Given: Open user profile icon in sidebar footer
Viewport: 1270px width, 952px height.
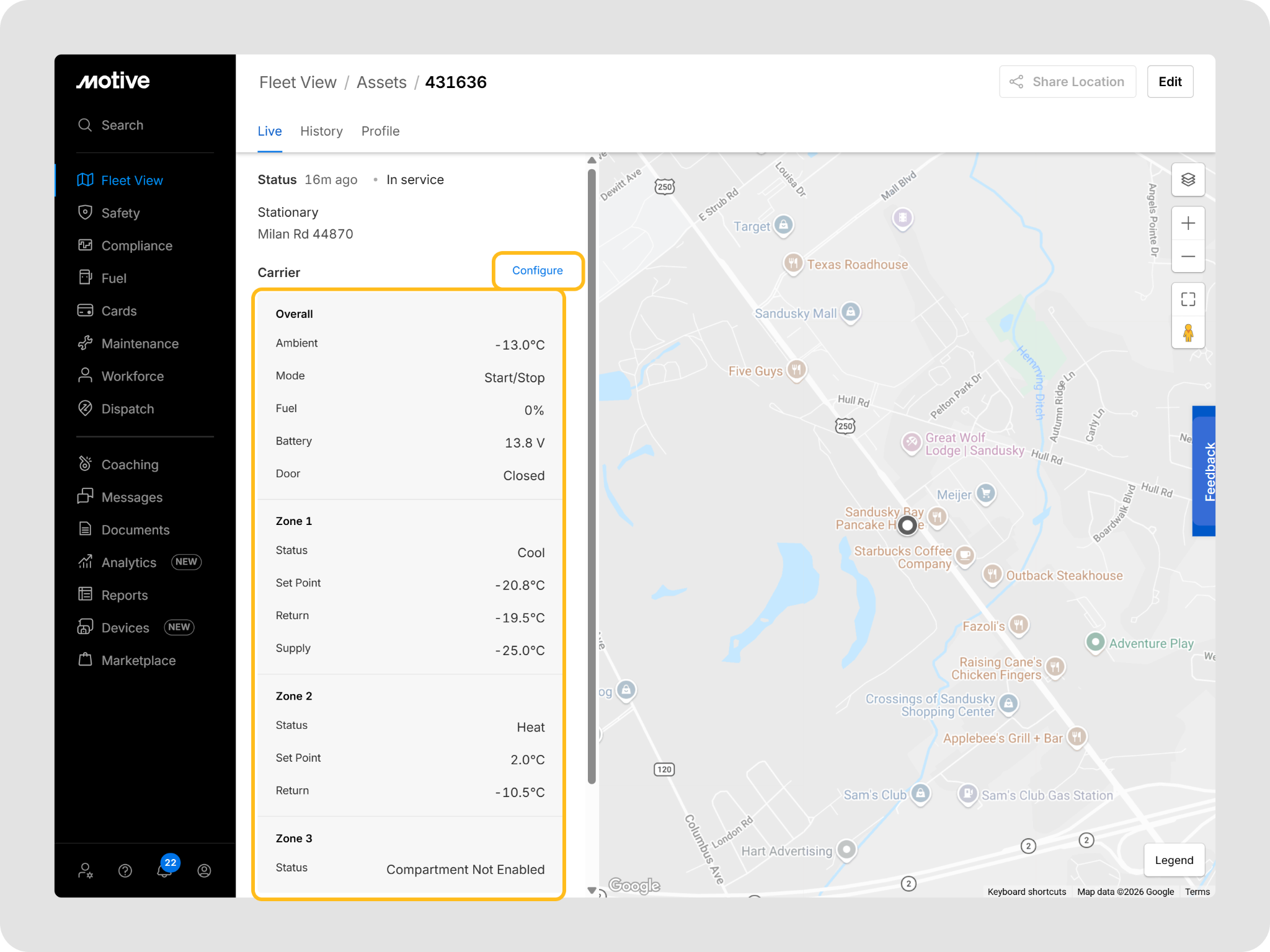Looking at the screenshot, I should [x=204, y=871].
